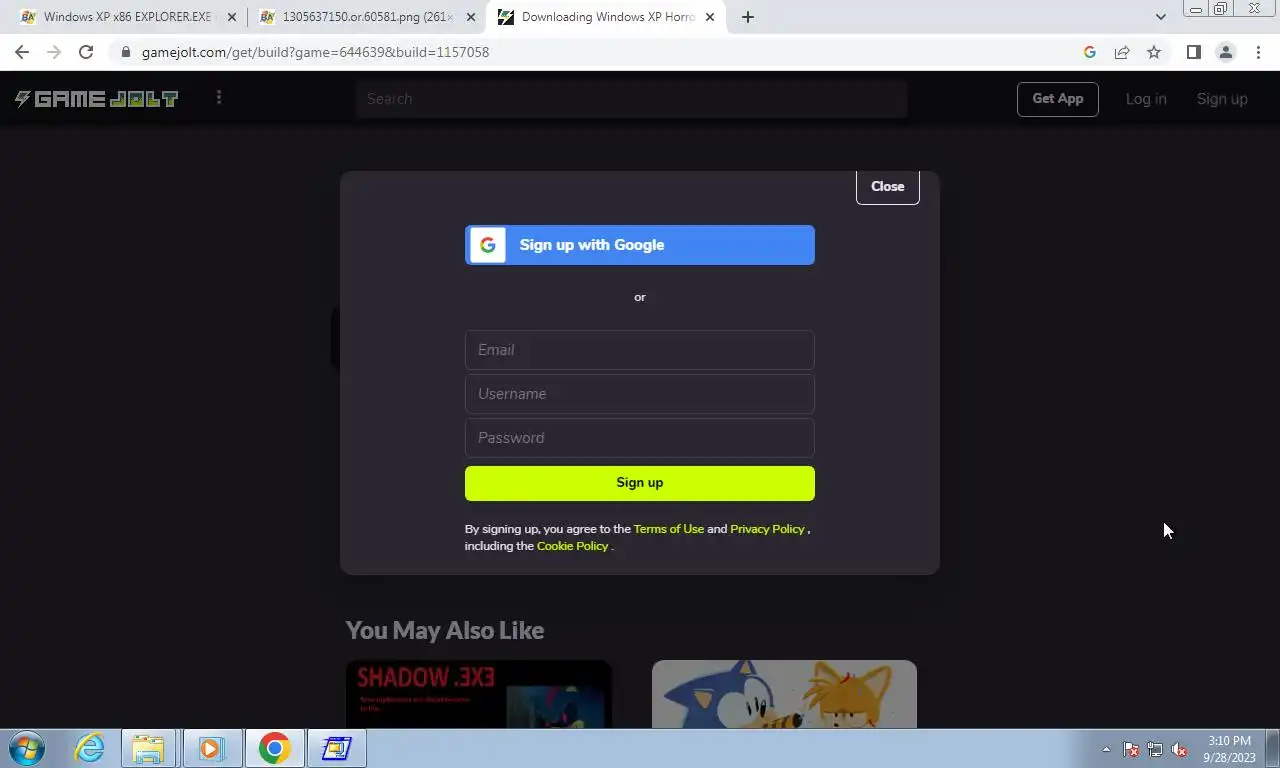
Task: Open the Terms of Use link
Action: point(668,529)
